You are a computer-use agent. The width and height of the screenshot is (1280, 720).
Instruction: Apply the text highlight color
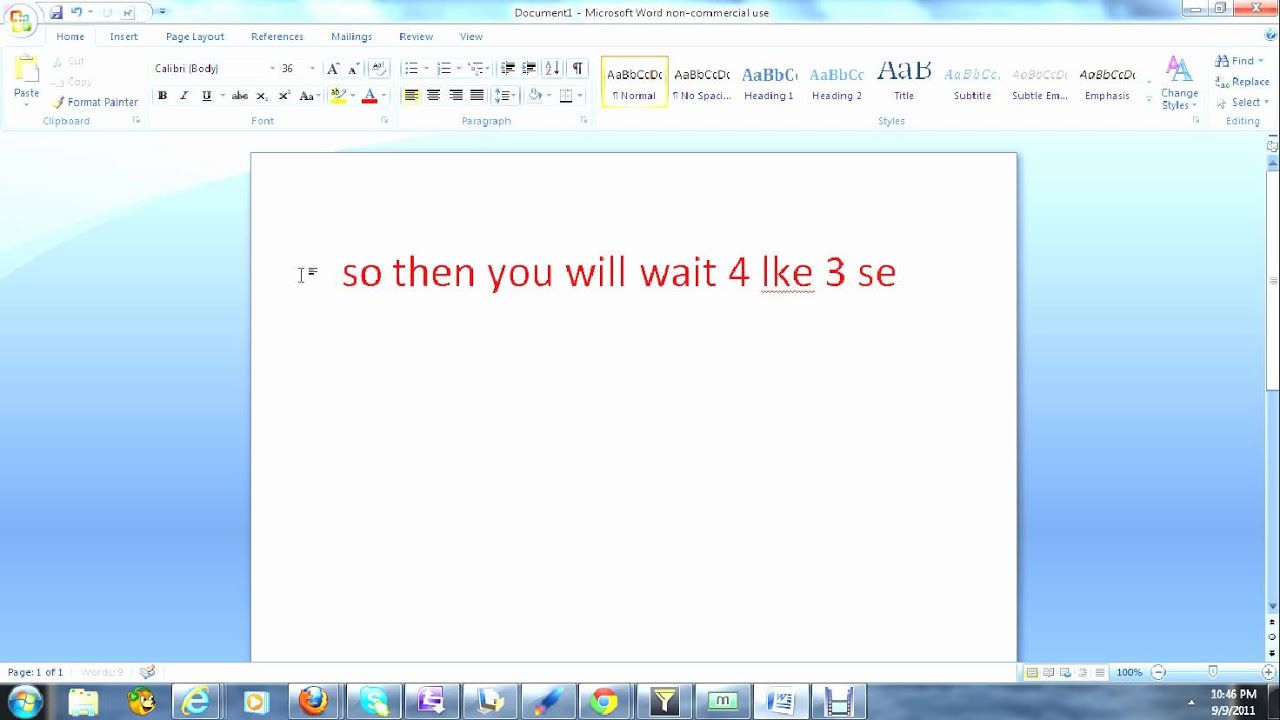click(x=338, y=96)
